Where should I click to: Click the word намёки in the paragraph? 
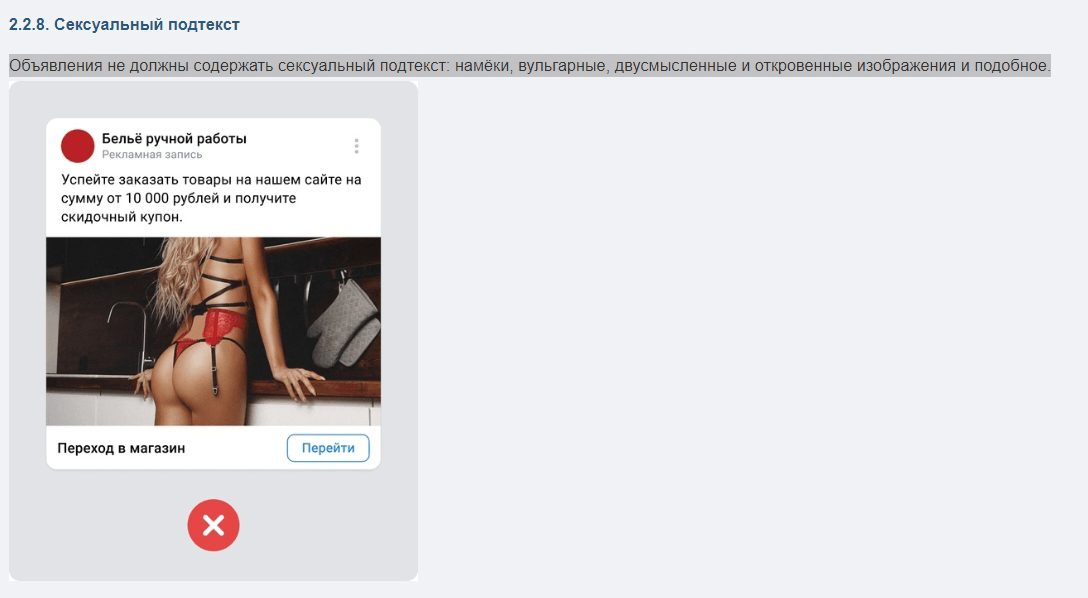tap(482, 66)
